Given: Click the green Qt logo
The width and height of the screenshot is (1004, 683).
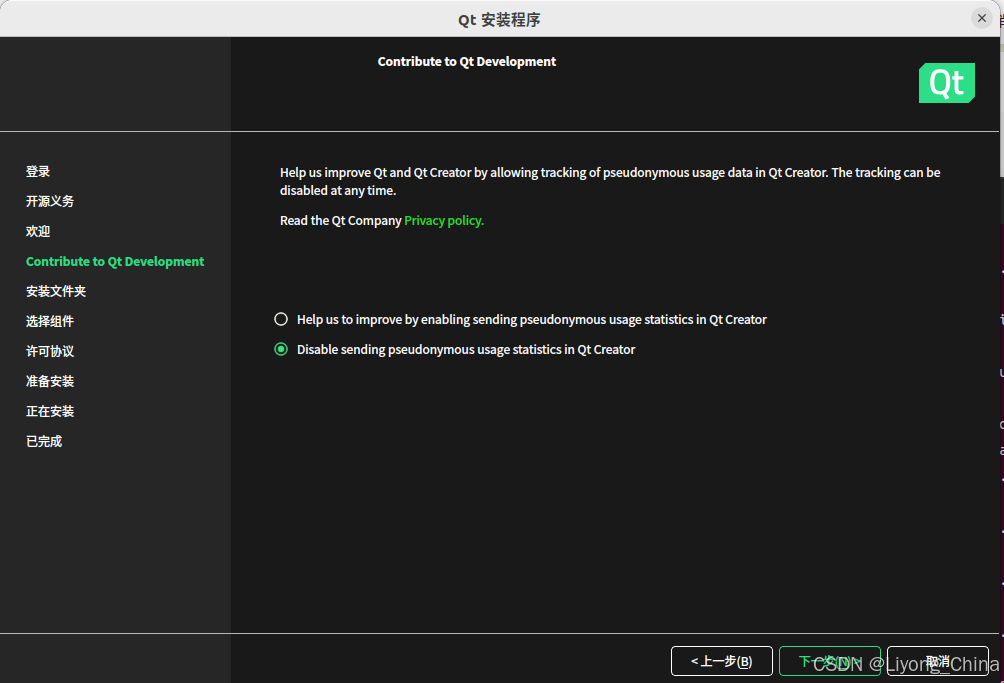Looking at the screenshot, I should click(x=946, y=83).
